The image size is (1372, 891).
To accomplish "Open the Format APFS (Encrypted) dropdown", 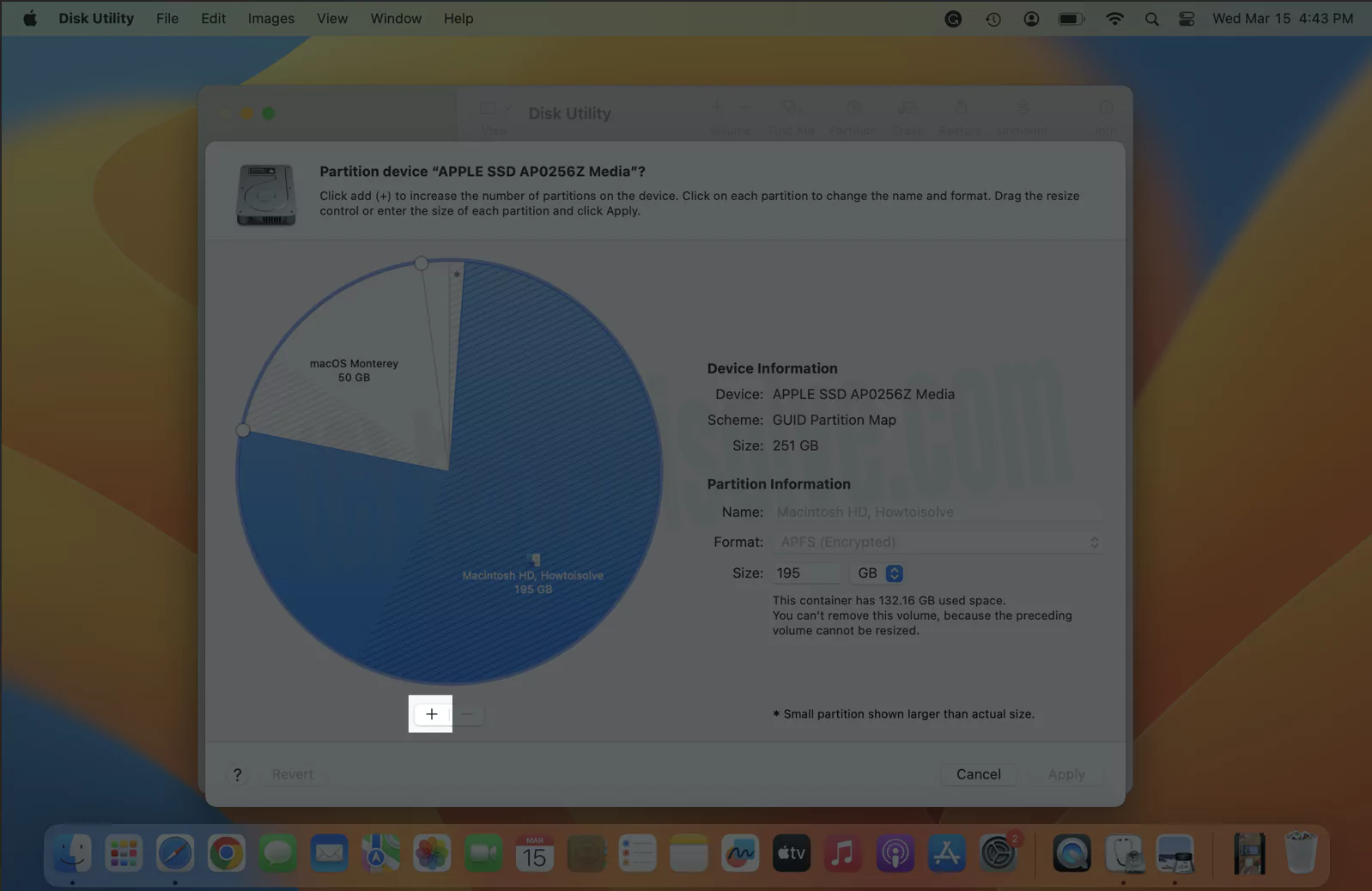I will (x=937, y=542).
